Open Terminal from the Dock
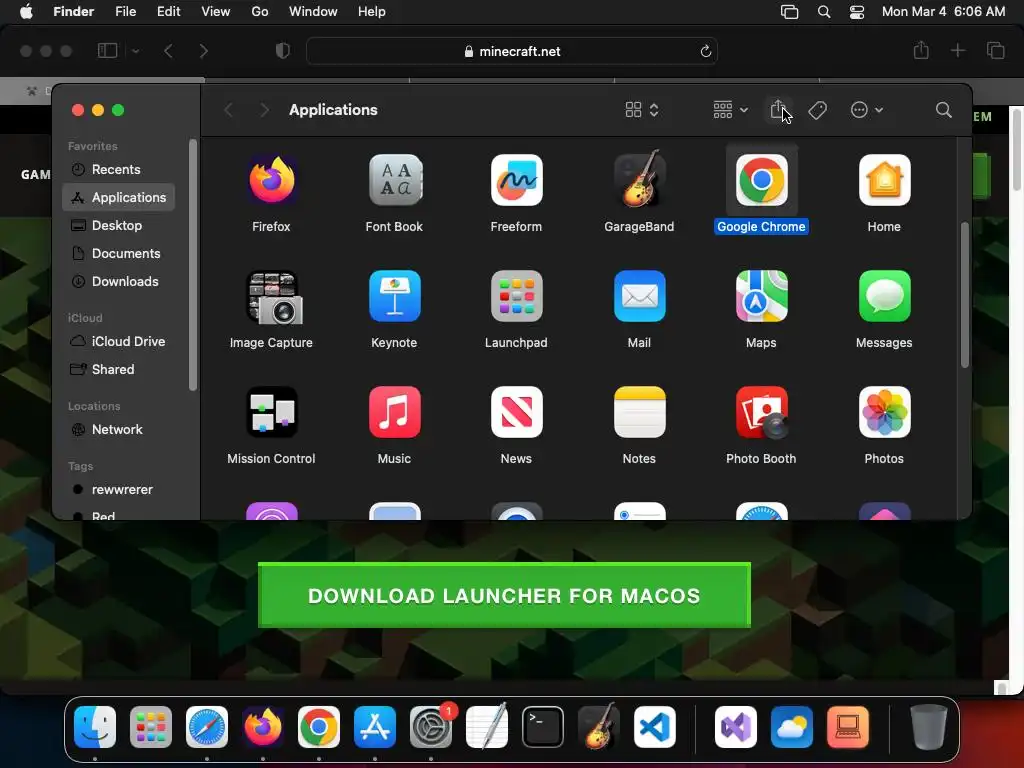 543,727
